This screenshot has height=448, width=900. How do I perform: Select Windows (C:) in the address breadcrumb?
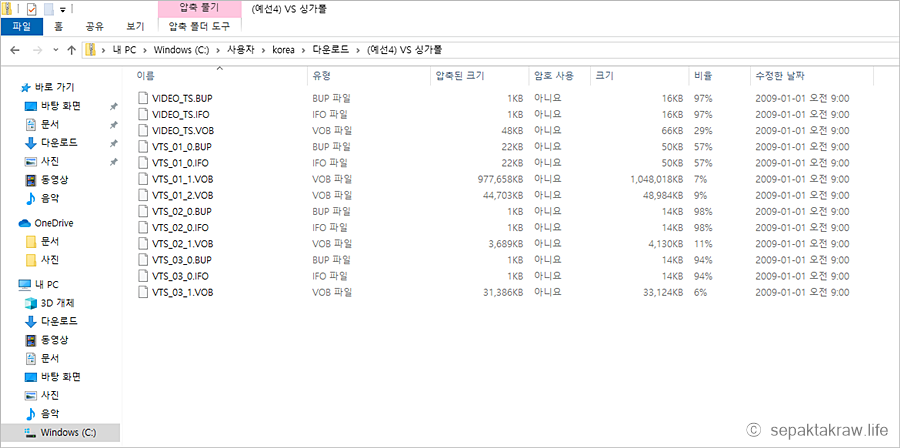180,50
